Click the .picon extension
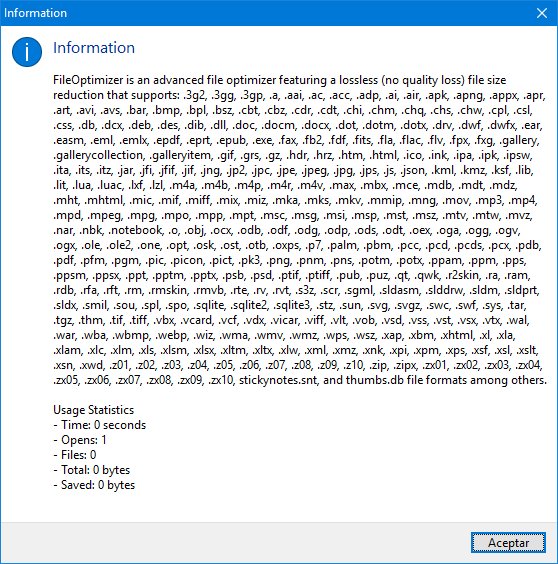This screenshot has width=558, height=564. coord(187,260)
